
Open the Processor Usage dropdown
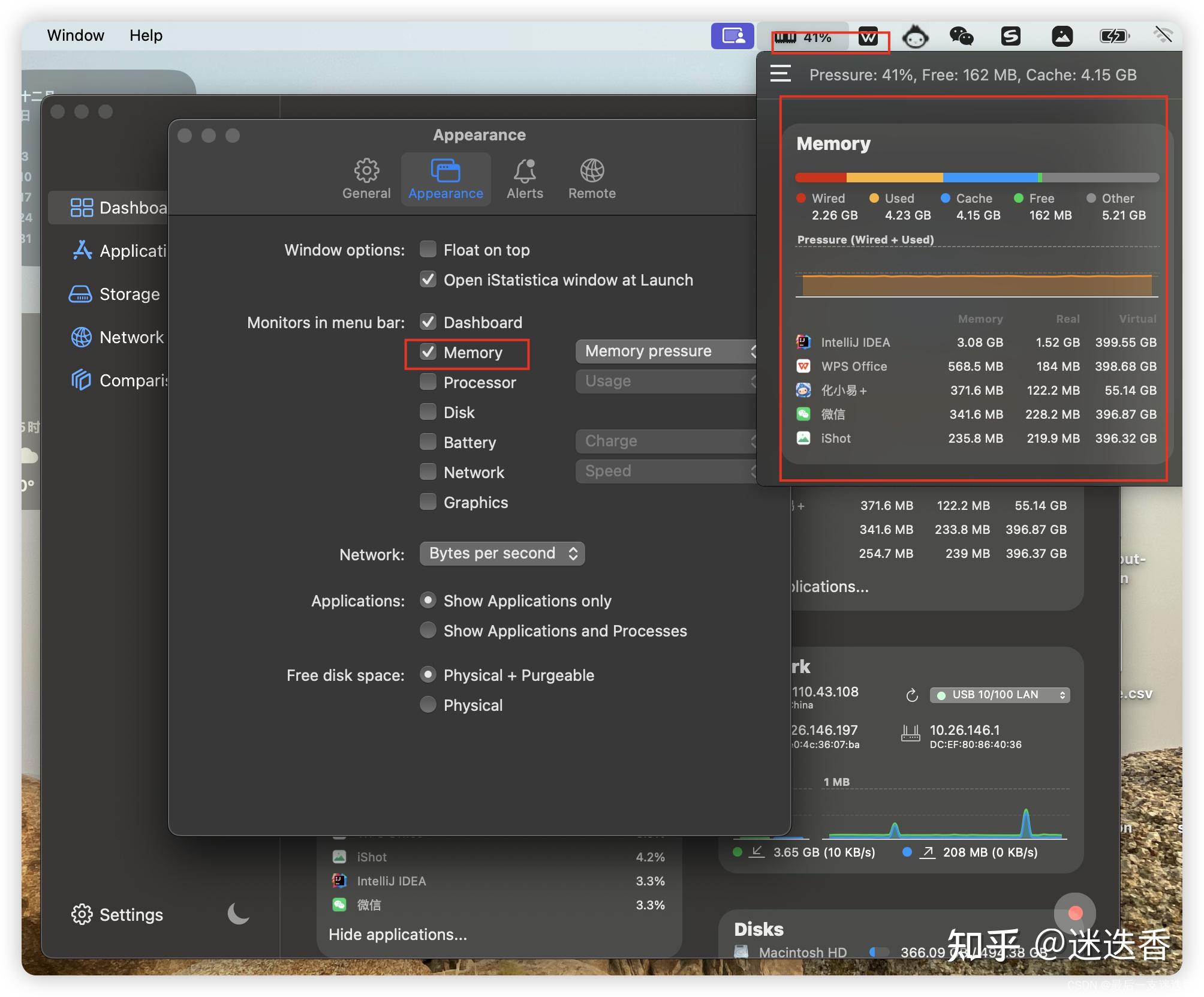(667, 381)
